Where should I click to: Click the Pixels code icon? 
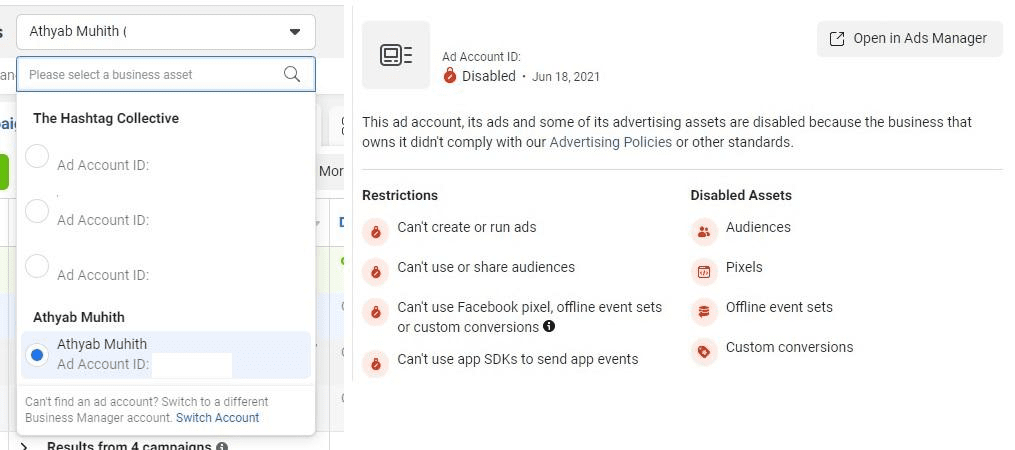pos(704,271)
